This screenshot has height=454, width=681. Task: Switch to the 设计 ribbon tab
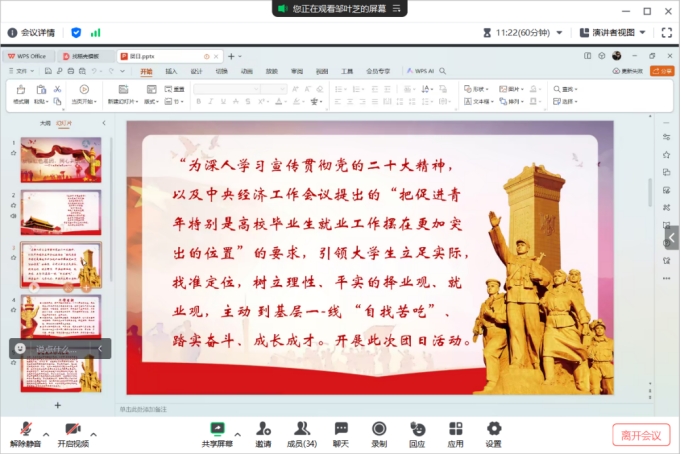click(x=196, y=72)
